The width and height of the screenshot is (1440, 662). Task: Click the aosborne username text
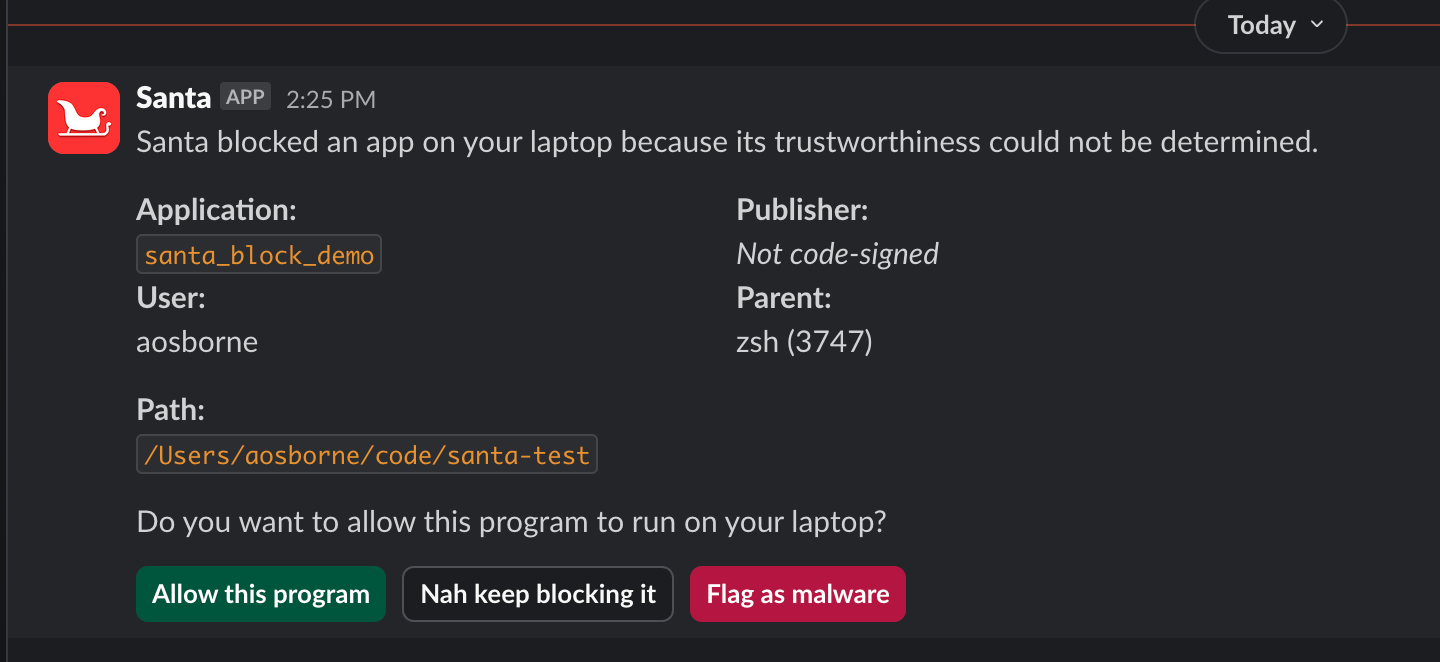point(196,341)
